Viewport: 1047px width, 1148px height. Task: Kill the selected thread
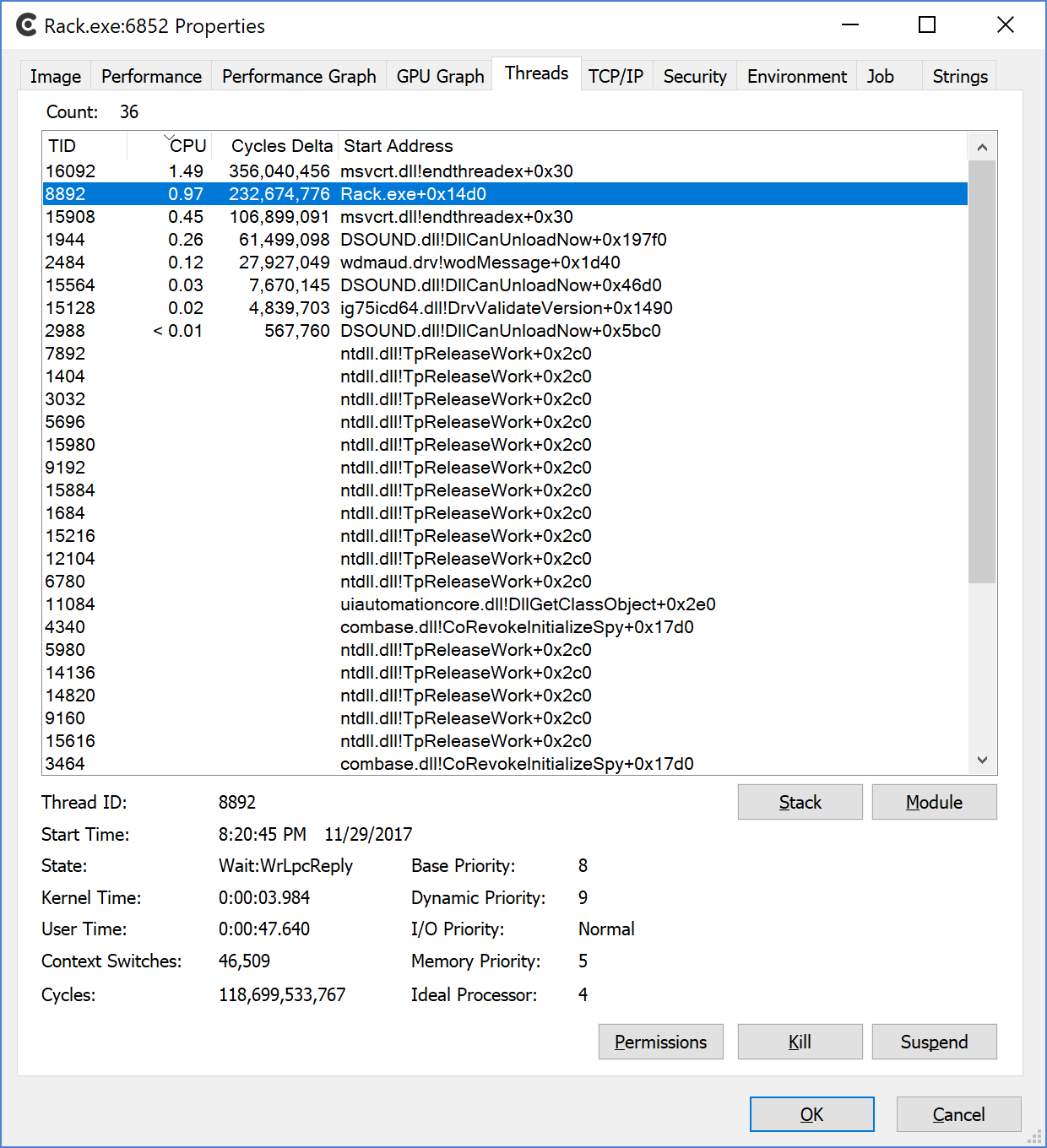(x=800, y=1042)
